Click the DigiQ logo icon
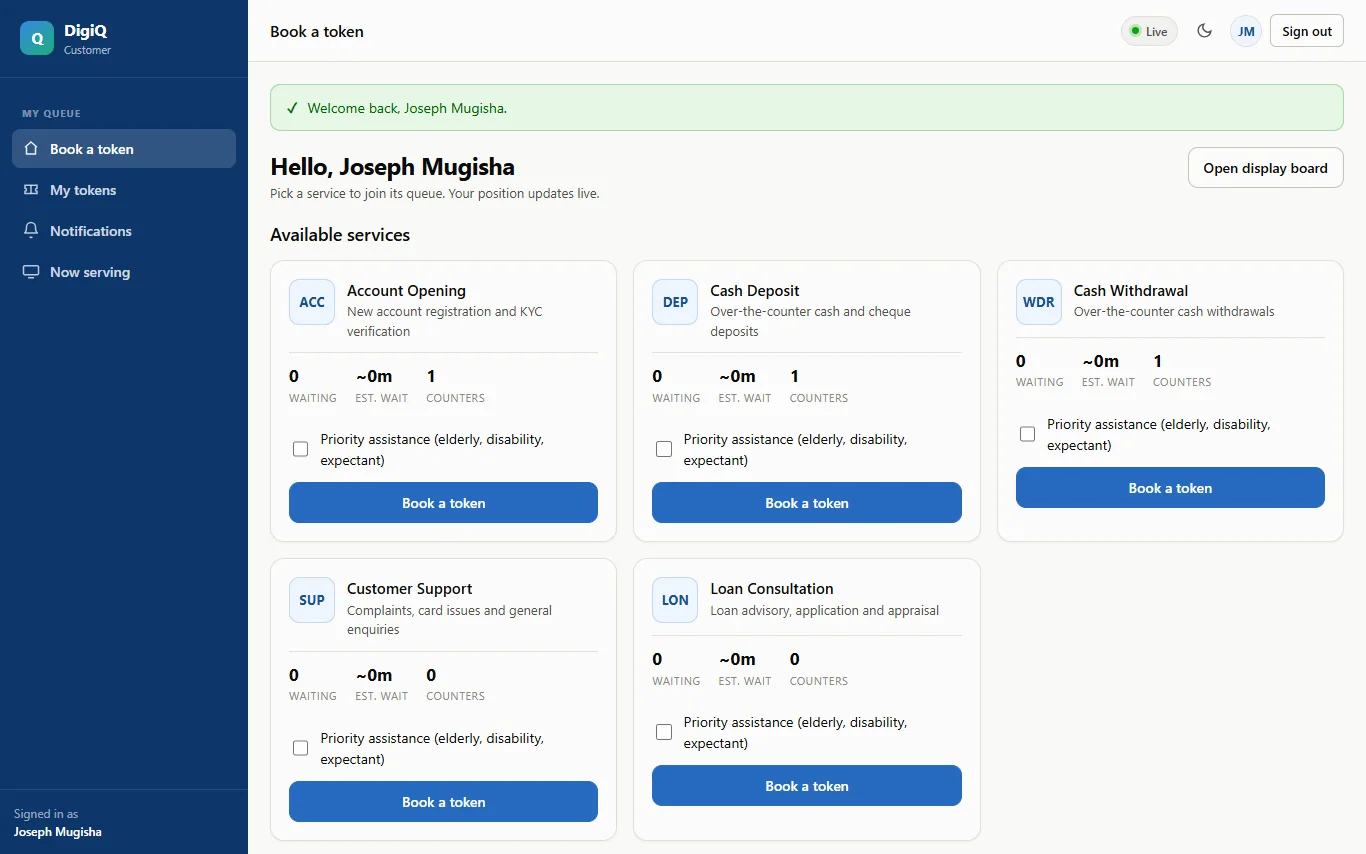 coord(37,38)
